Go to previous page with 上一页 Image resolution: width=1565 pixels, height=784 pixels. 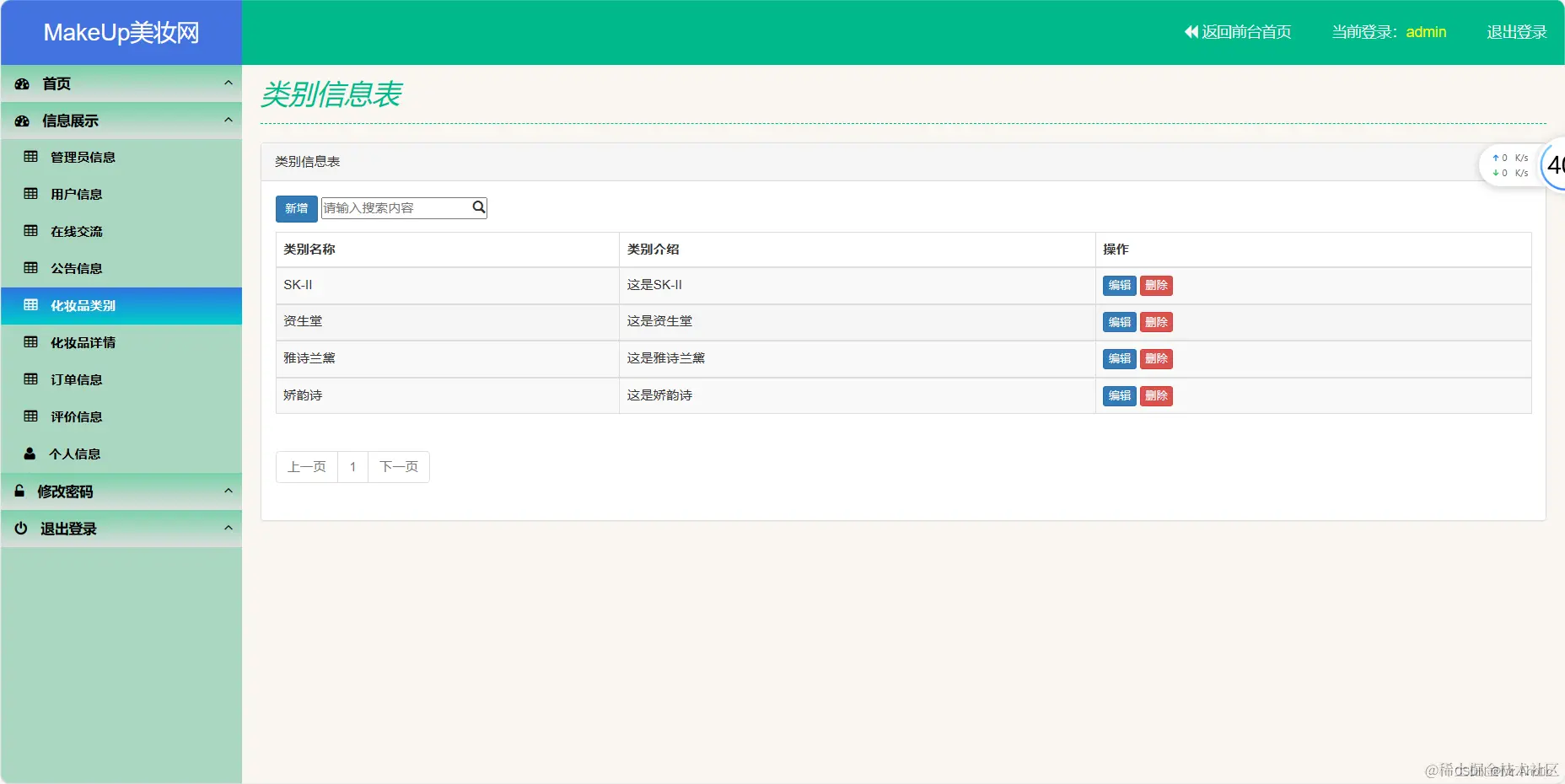pos(307,467)
